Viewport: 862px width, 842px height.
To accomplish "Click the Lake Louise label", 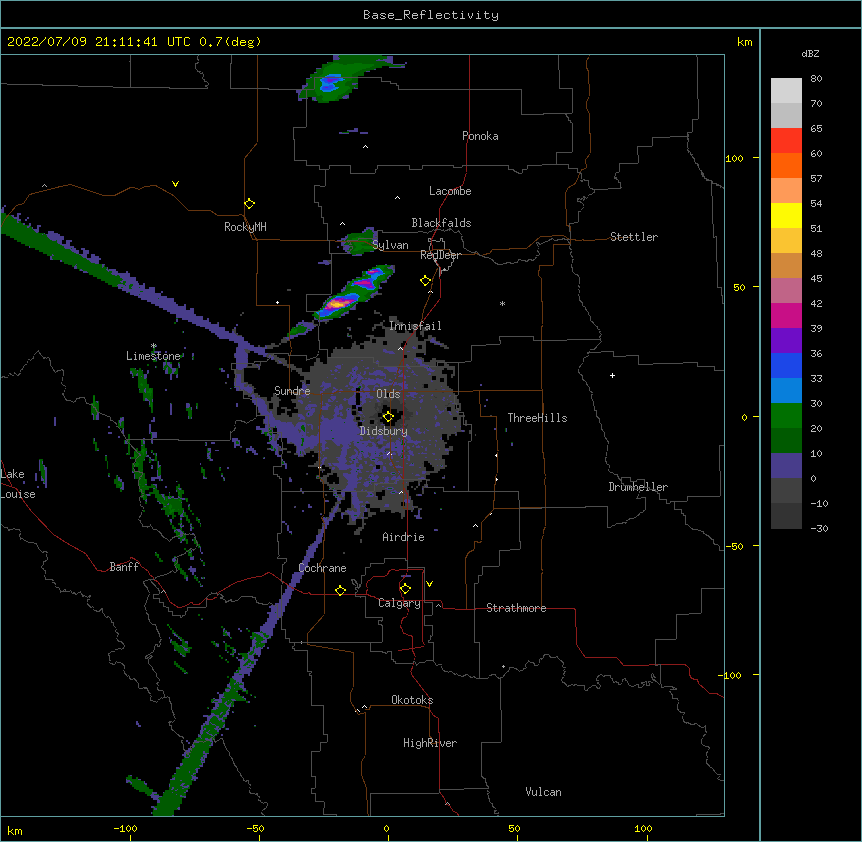I will click(18, 484).
